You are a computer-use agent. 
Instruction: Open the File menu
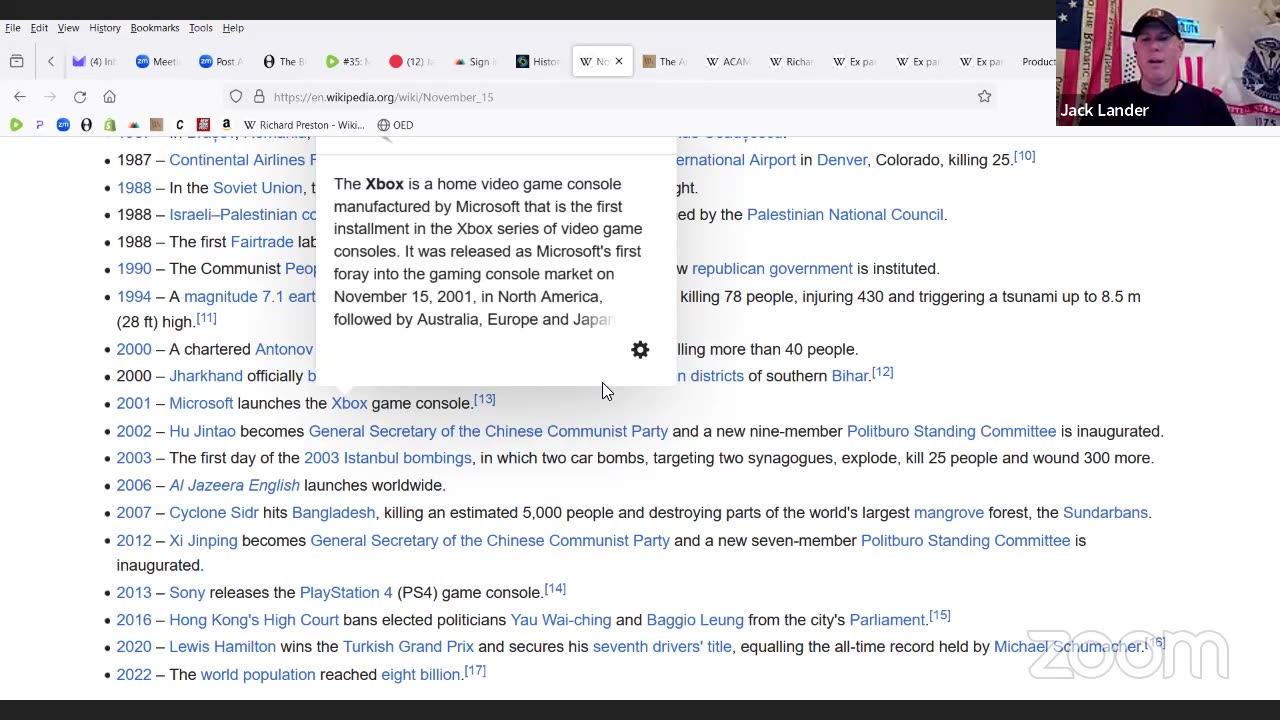pos(13,28)
